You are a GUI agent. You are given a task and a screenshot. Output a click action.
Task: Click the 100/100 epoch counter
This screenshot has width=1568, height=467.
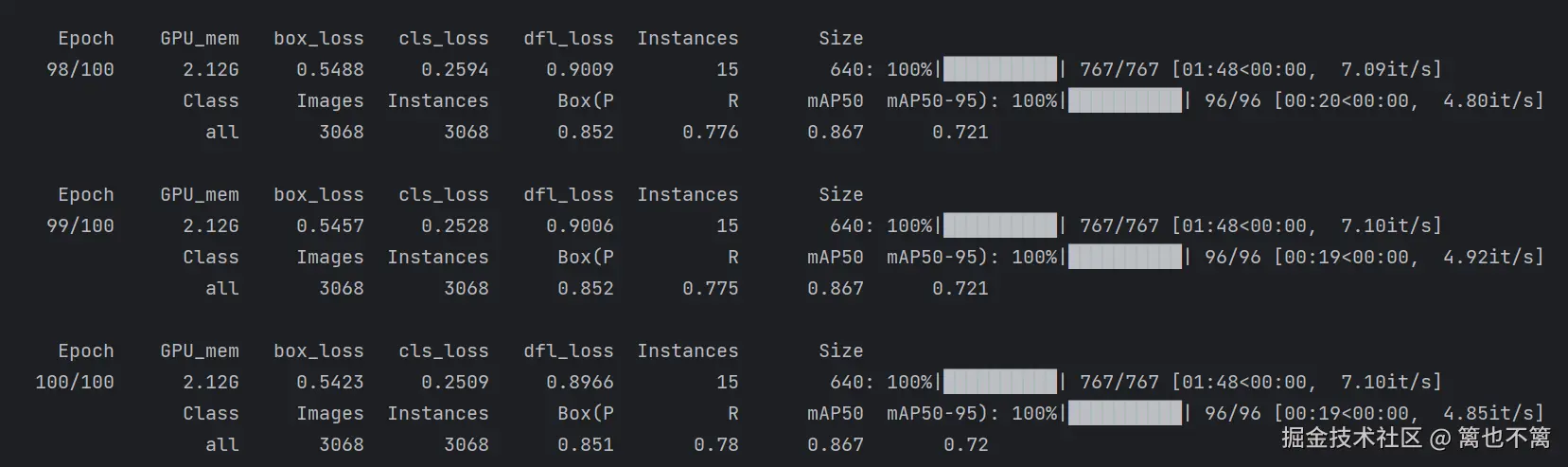point(75,382)
